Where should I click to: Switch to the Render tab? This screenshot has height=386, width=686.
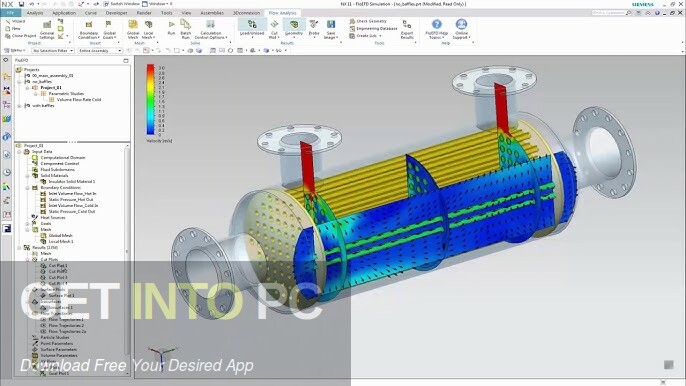144,13
